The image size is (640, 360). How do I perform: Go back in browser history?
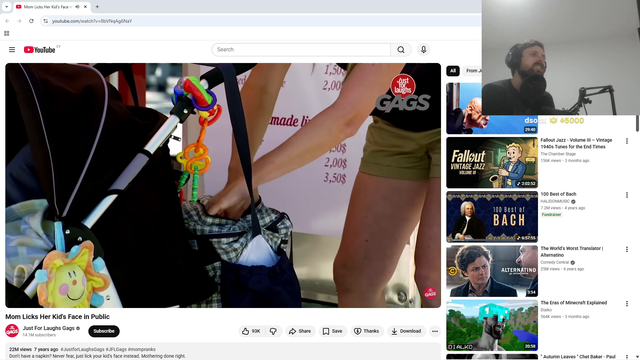click(x=7, y=21)
